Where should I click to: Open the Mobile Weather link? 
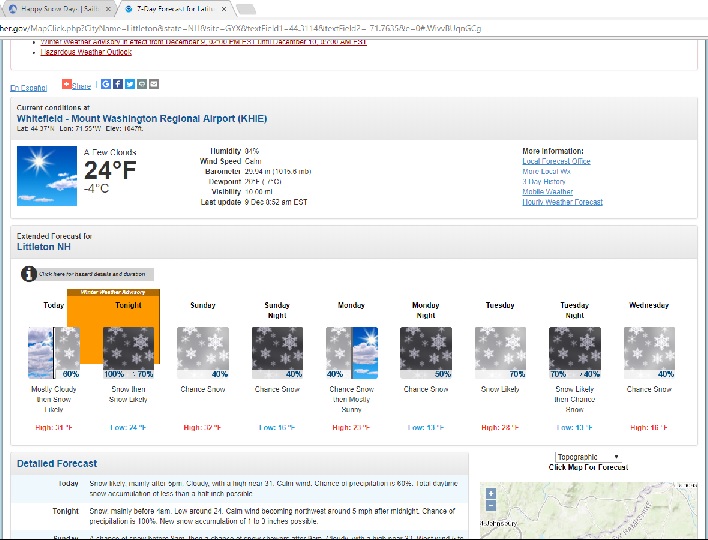click(x=548, y=192)
